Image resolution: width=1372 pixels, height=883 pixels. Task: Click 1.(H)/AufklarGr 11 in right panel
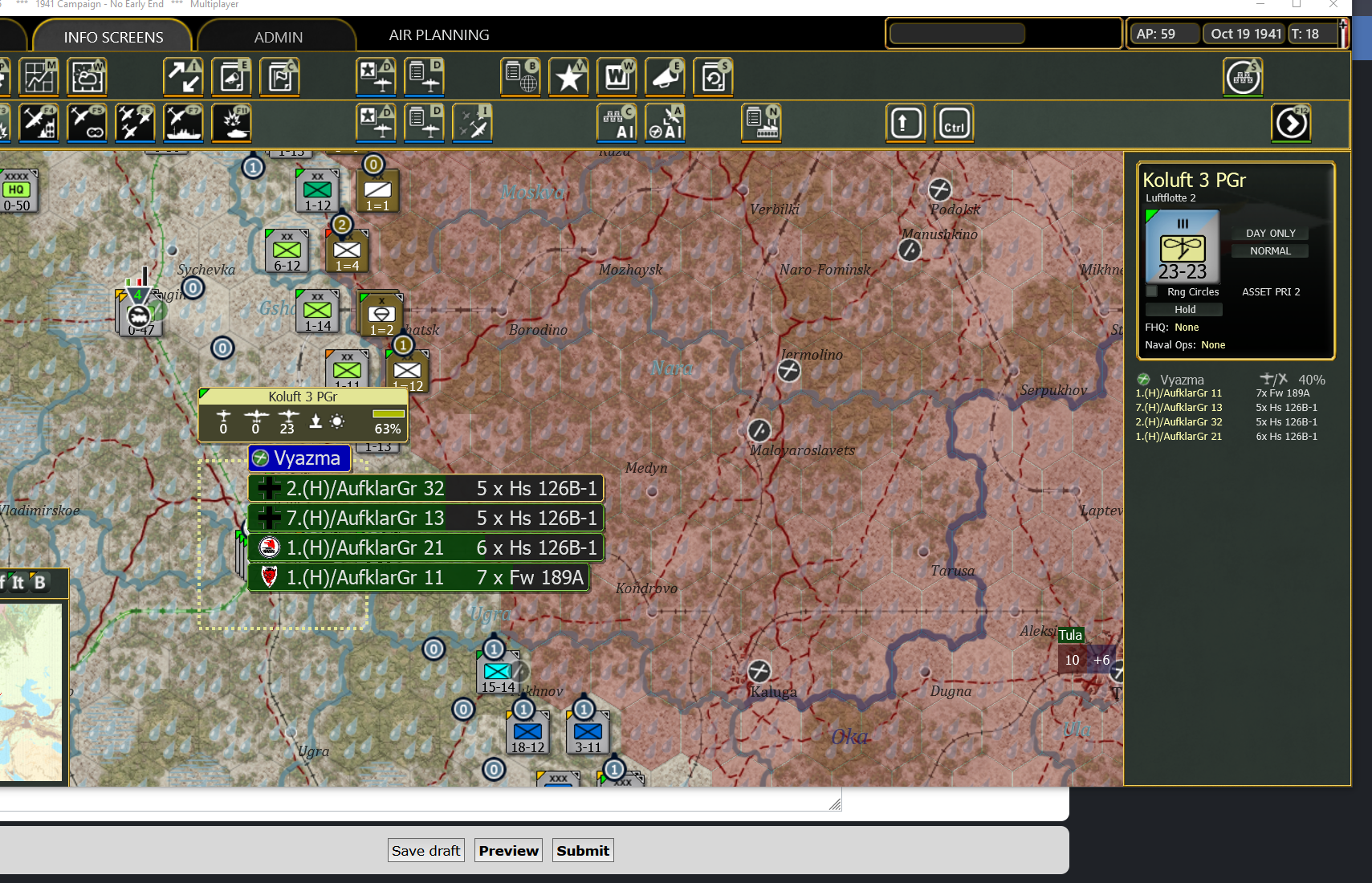click(1179, 393)
